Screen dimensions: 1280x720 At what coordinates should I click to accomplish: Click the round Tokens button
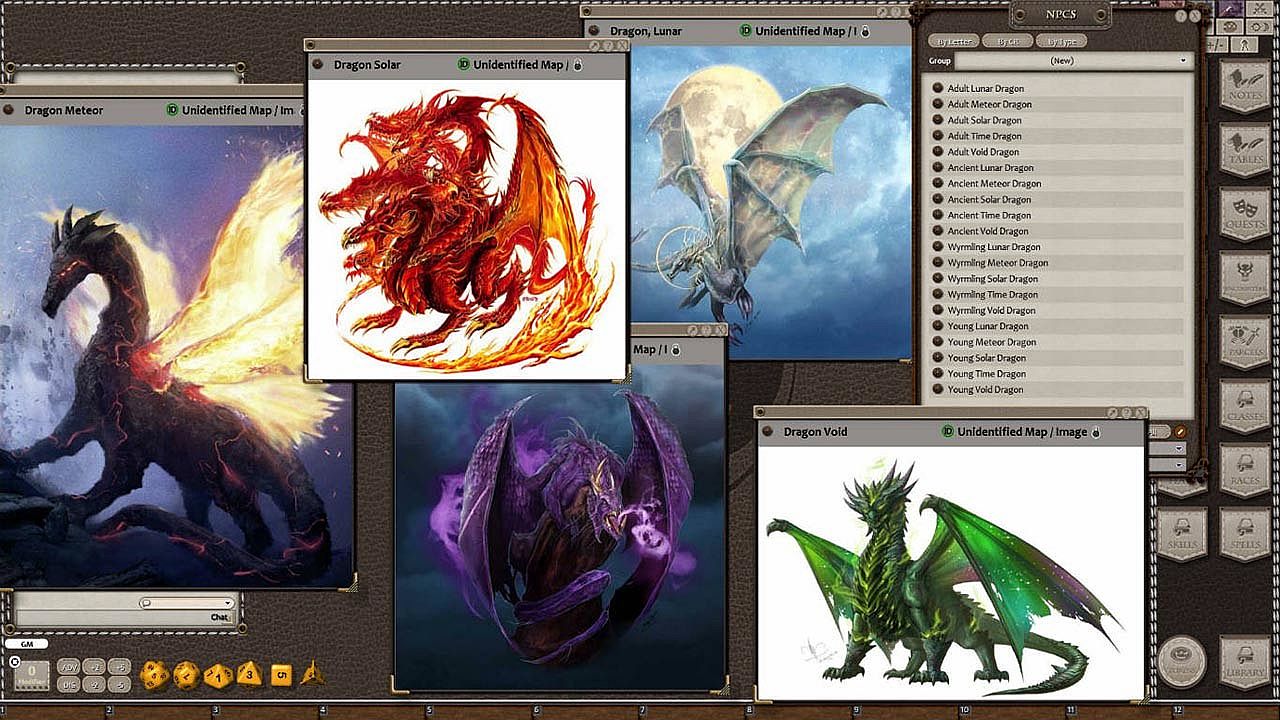[x=1181, y=662]
